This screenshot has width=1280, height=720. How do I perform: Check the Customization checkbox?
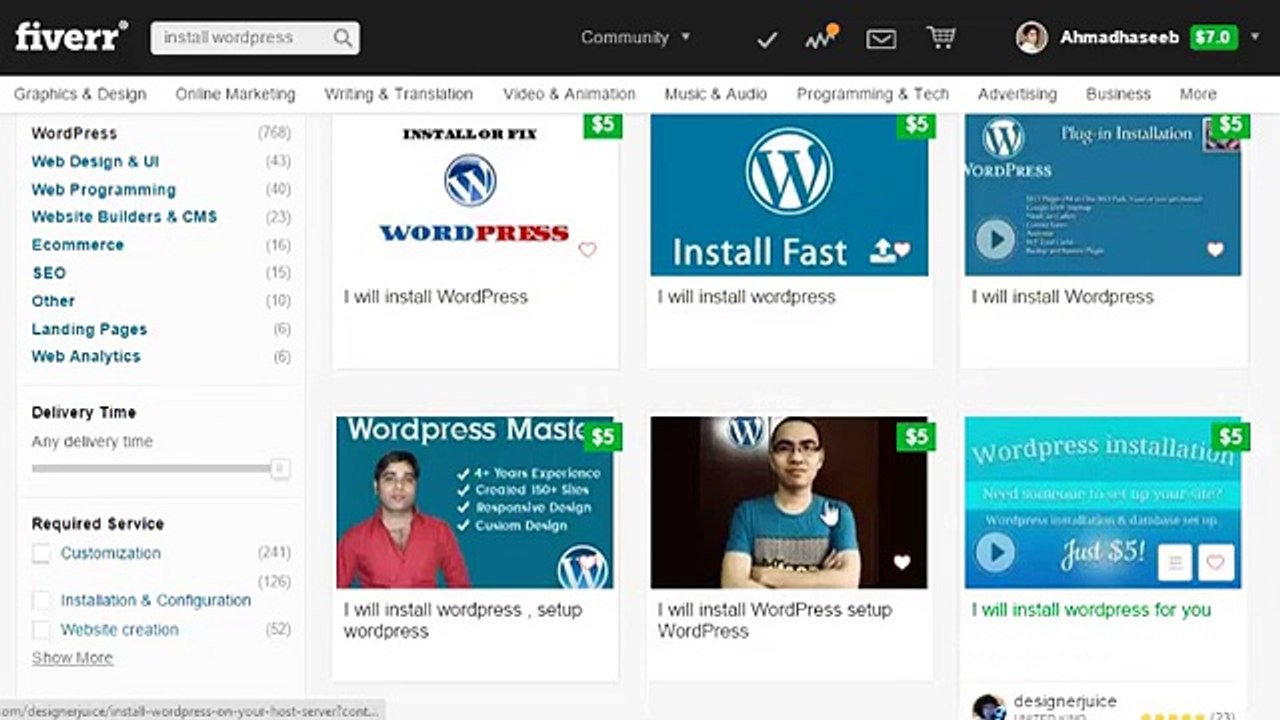41,554
